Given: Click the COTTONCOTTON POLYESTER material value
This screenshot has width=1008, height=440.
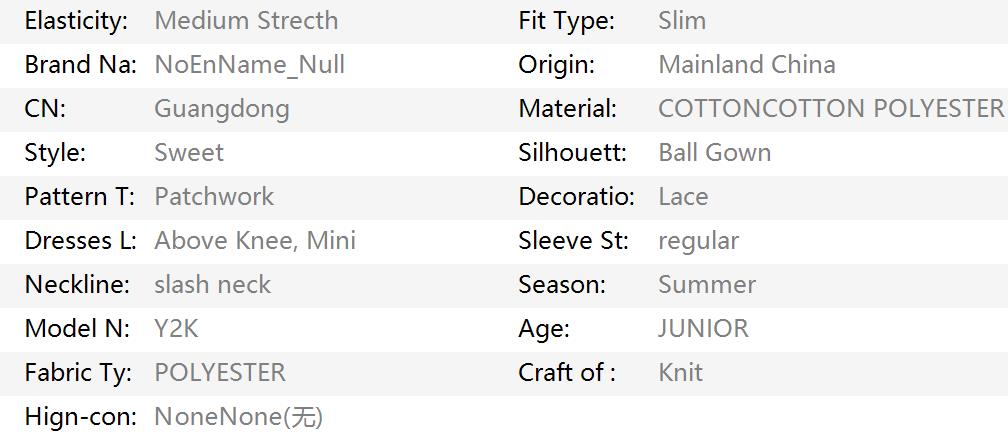Looking at the screenshot, I should 831,109.
